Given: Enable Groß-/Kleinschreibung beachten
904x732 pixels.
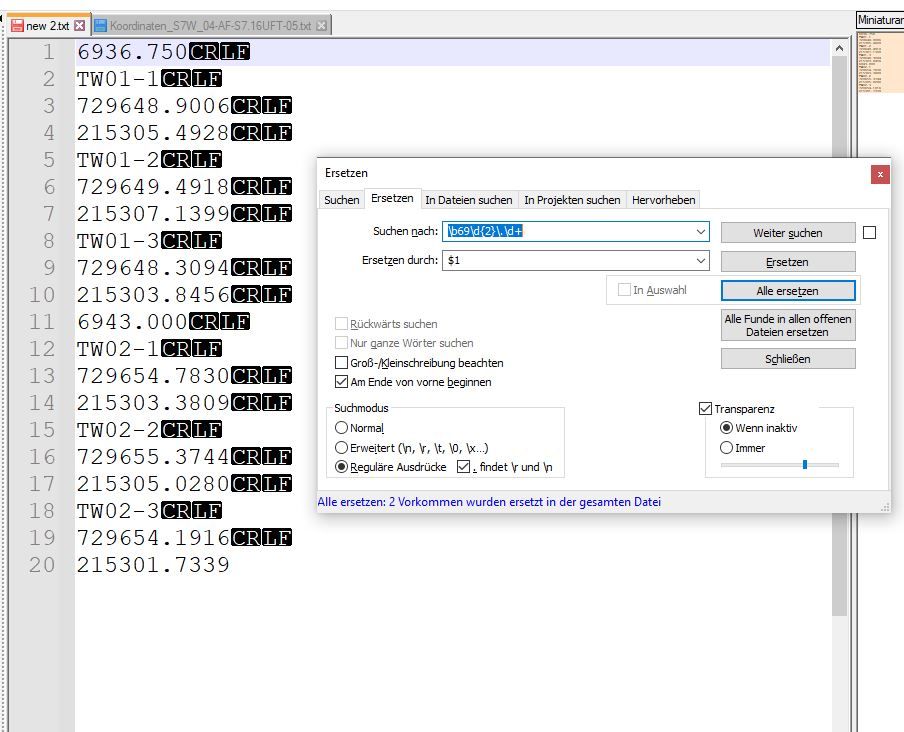Looking at the screenshot, I should click(x=341, y=363).
